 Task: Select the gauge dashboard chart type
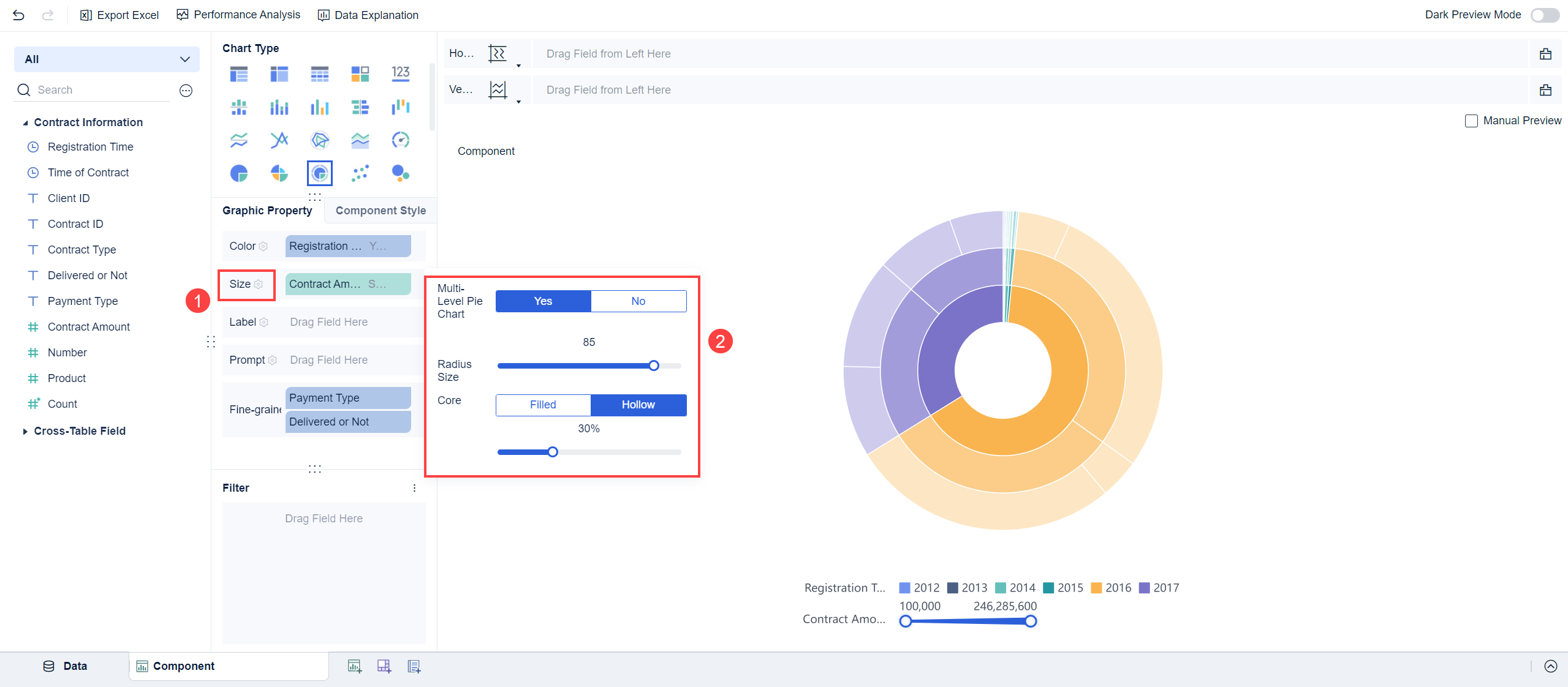[x=400, y=140]
